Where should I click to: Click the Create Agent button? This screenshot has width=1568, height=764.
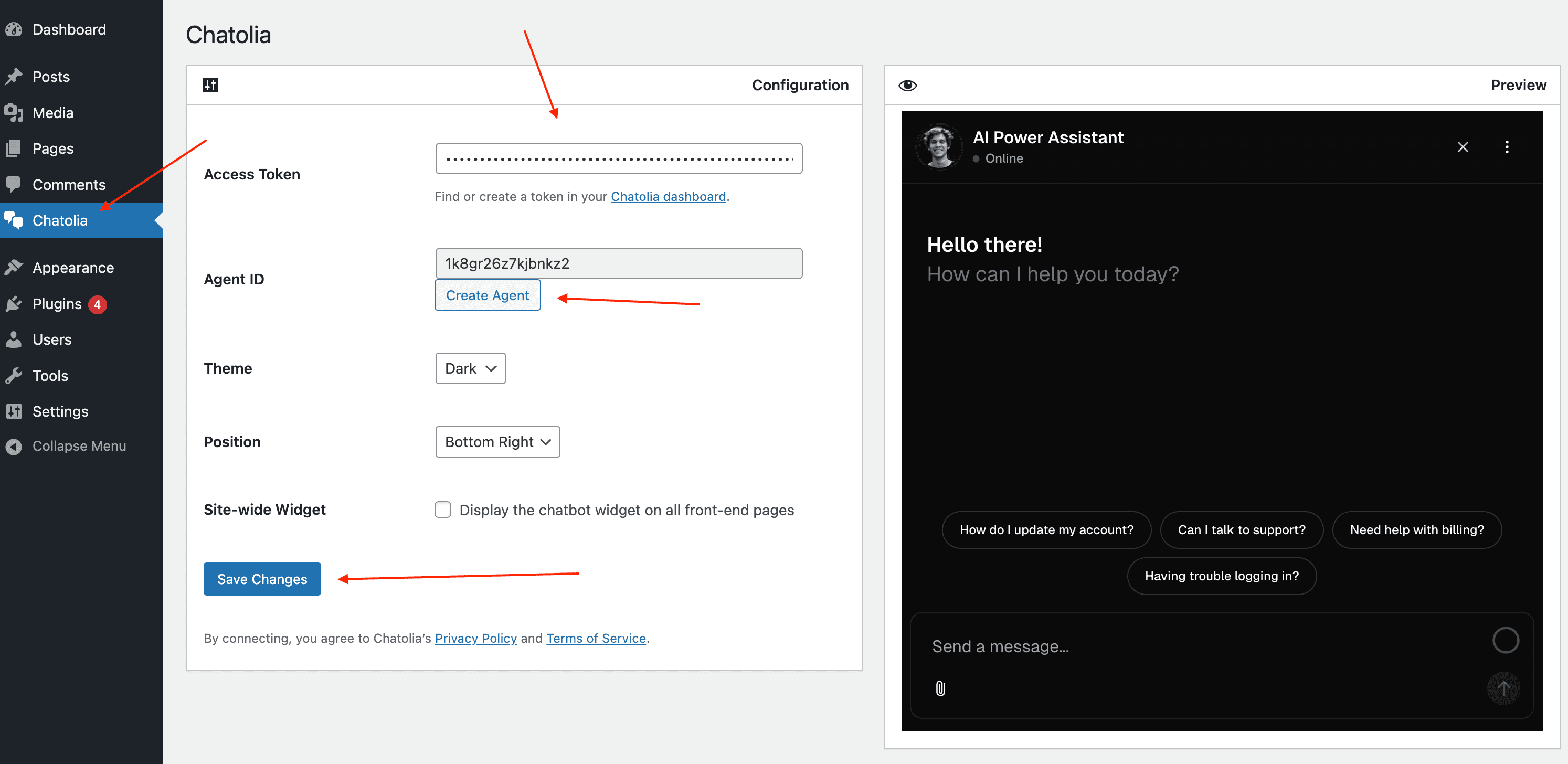[x=487, y=295]
